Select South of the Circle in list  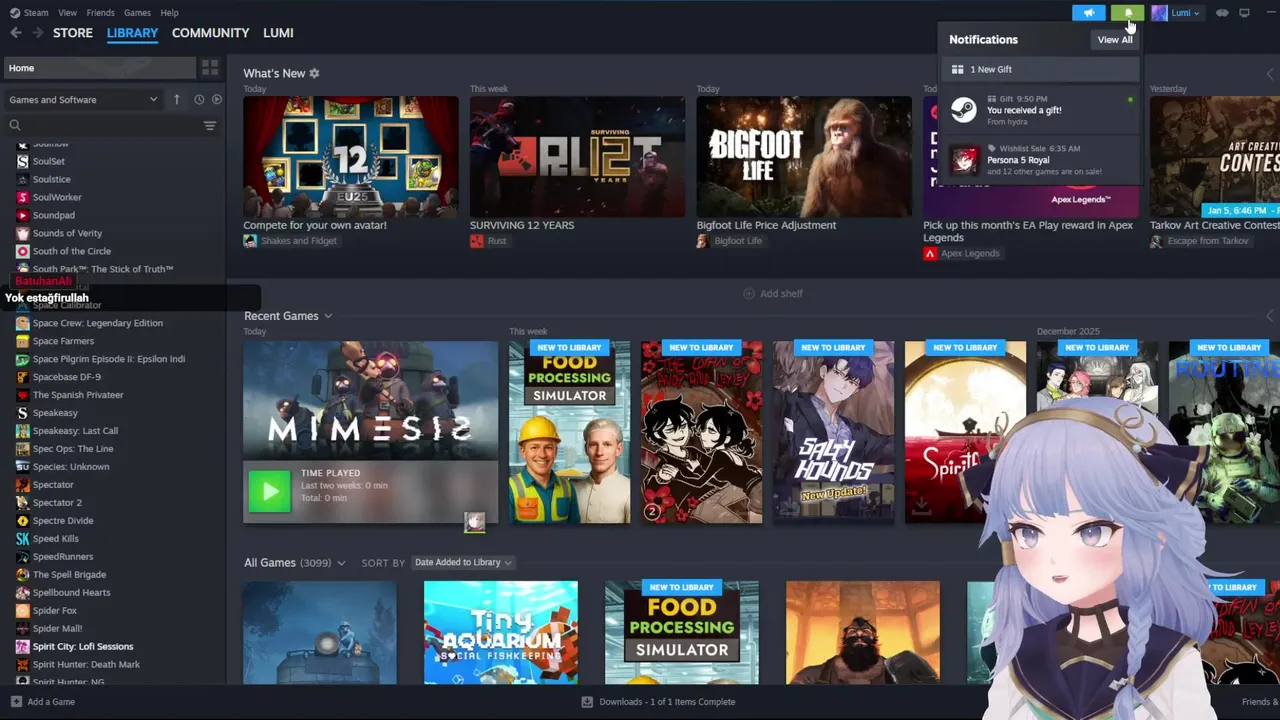point(72,251)
